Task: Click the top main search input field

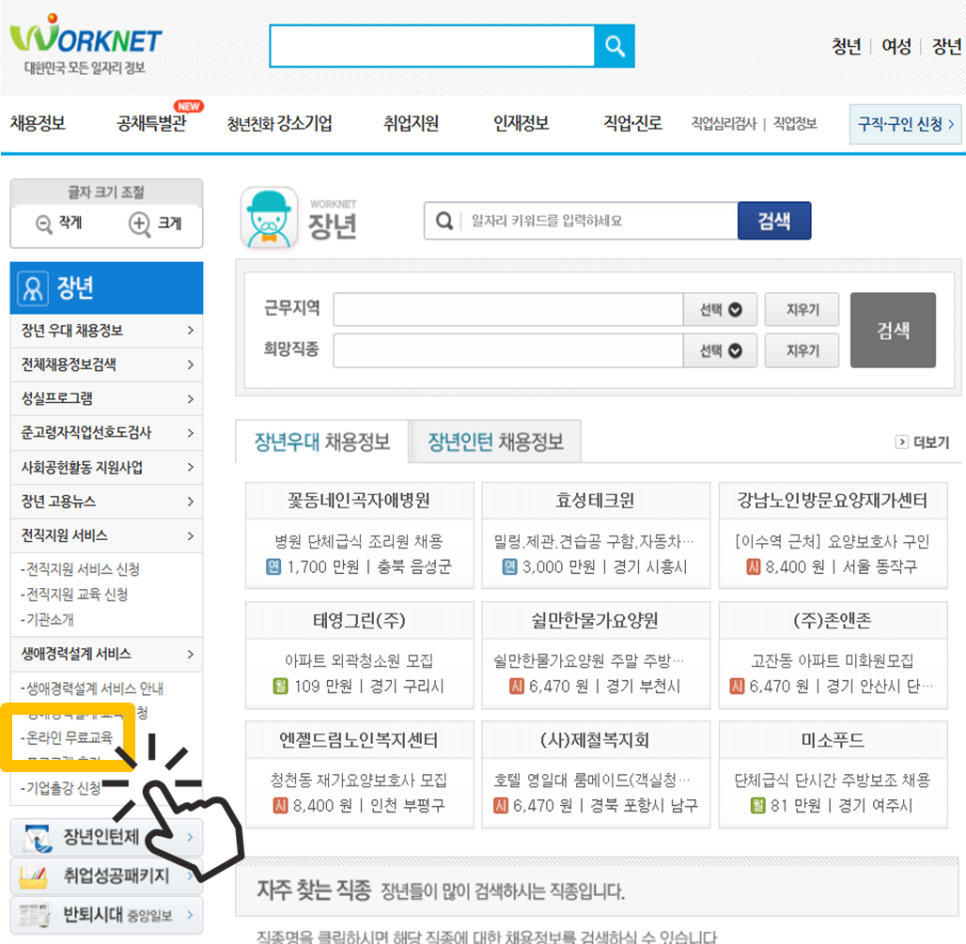Action: [x=432, y=46]
